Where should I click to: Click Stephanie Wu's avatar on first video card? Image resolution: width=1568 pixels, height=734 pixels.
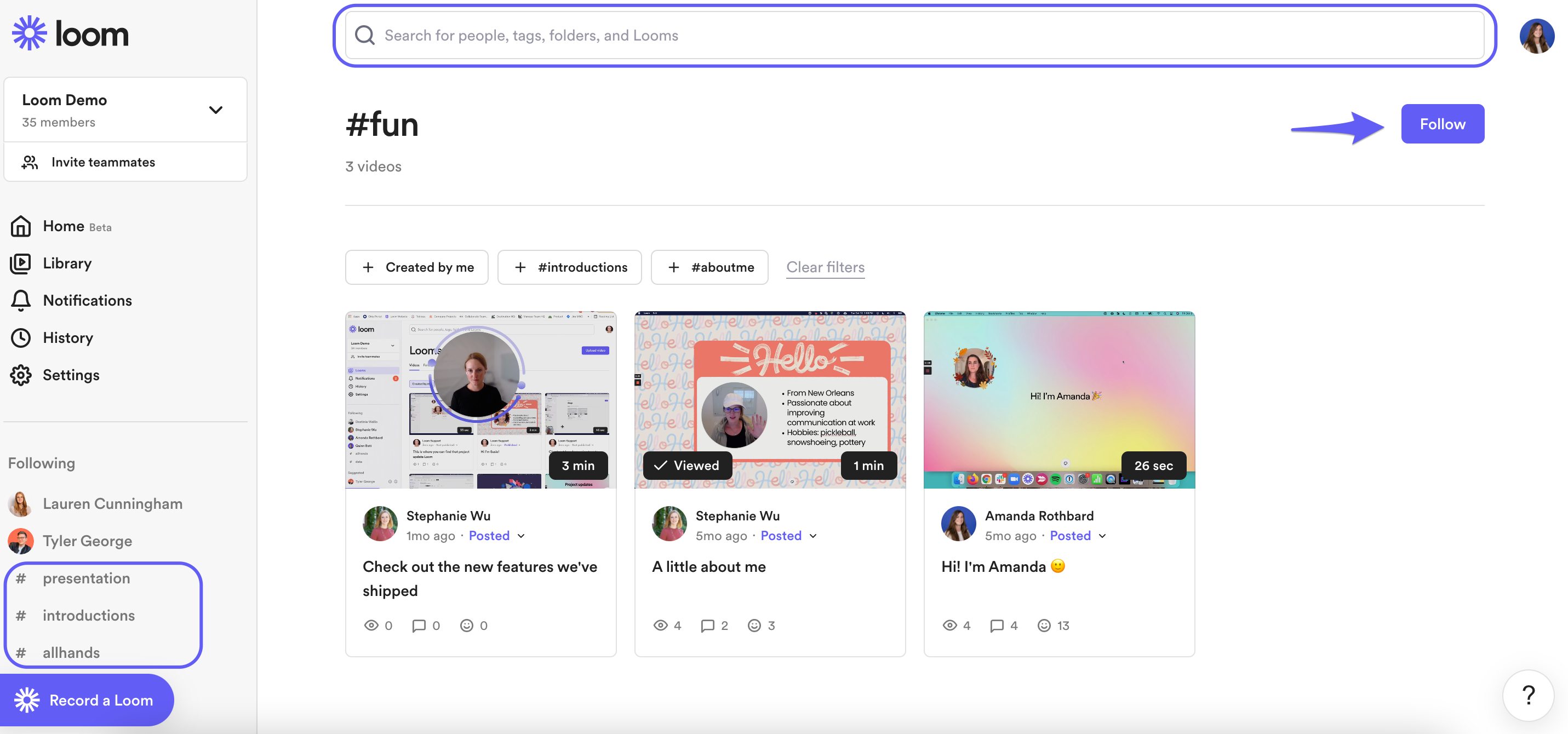380,524
